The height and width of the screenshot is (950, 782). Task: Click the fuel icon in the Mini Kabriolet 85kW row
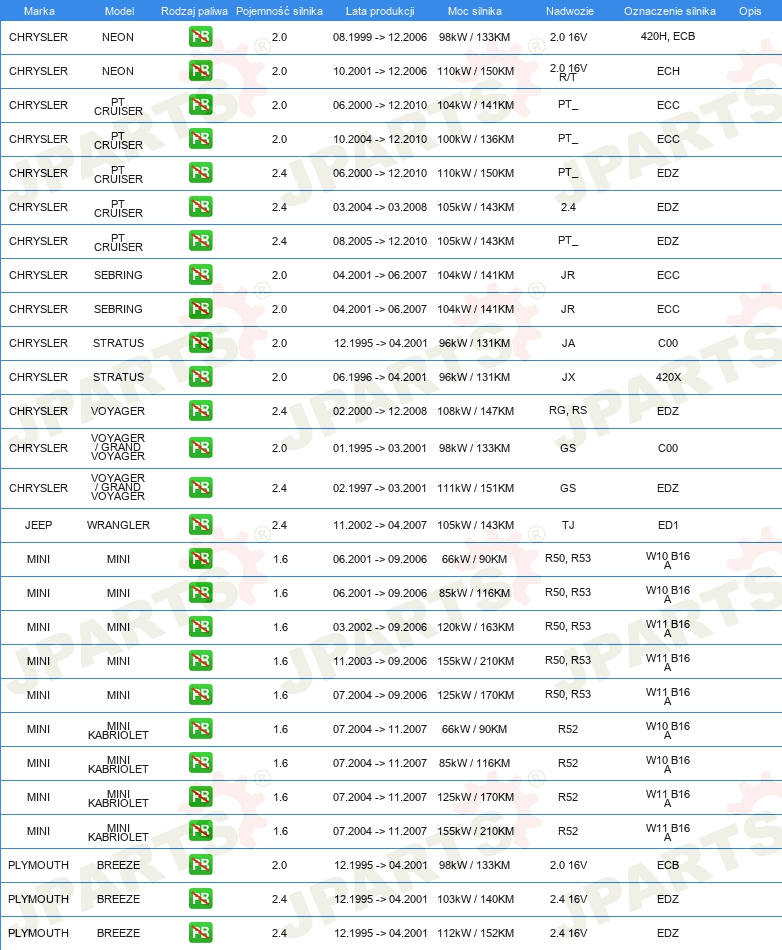coord(200,763)
